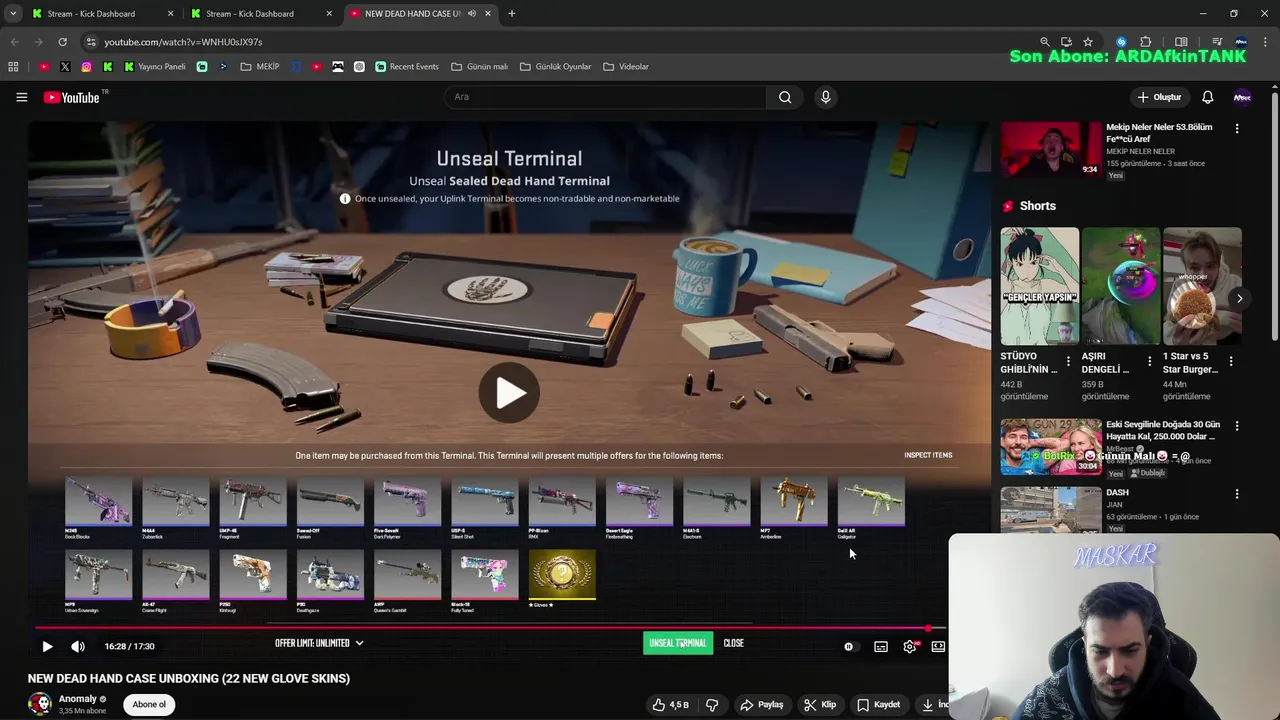Save the video with Kaydet
The width and height of the screenshot is (1280, 720).
tap(879, 705)
